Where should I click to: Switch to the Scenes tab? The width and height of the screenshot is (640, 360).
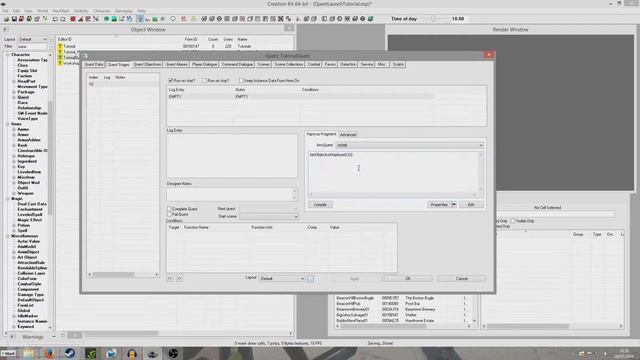(x=264, y=64)
